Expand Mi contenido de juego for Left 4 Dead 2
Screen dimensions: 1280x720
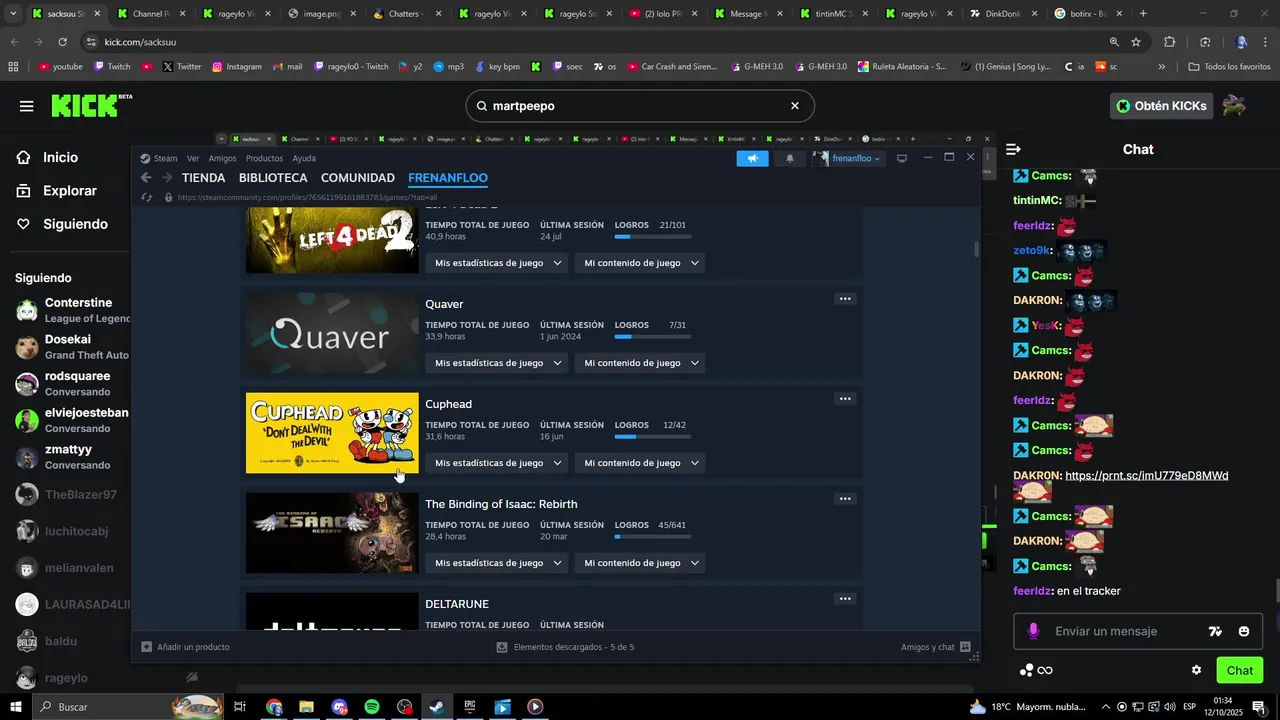point(639,263)
